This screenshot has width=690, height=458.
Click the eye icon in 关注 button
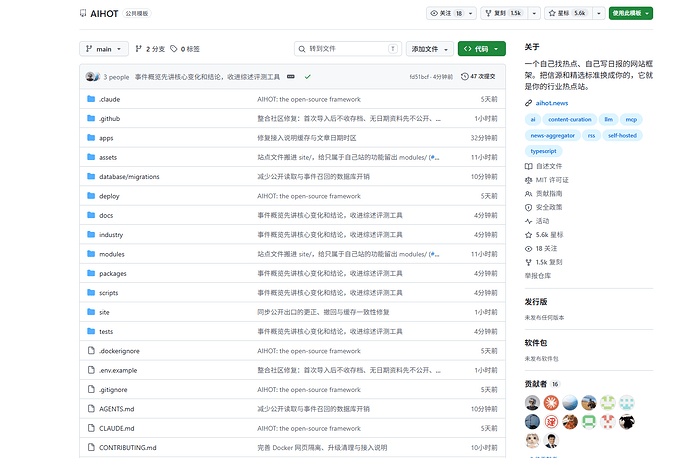(x=434, y=13)
